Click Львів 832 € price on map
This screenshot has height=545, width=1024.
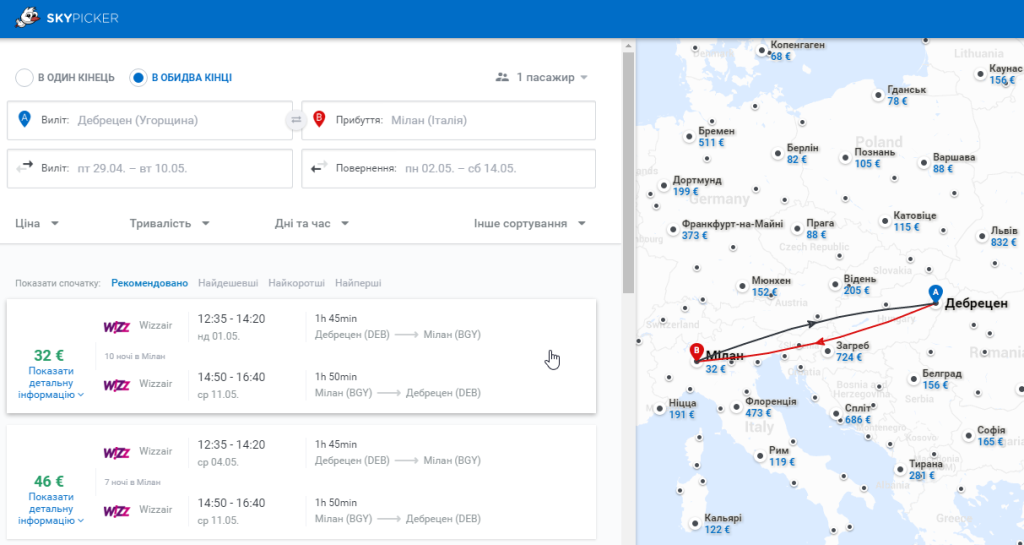click(x=1003, y=242)
